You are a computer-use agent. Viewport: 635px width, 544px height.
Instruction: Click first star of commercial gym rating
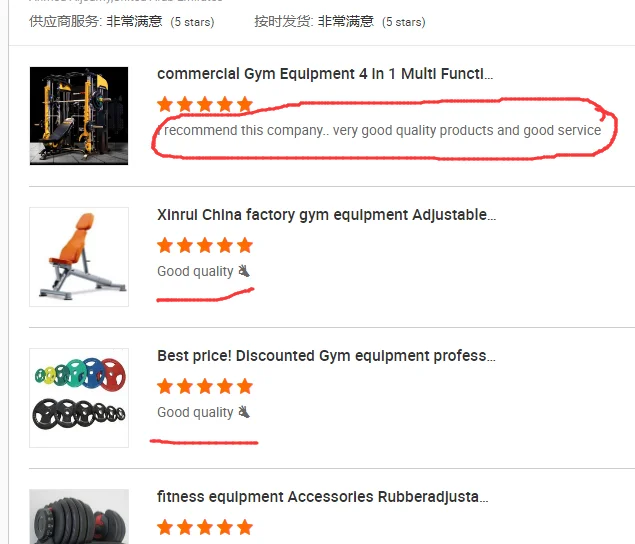click(x=165, y=104)
